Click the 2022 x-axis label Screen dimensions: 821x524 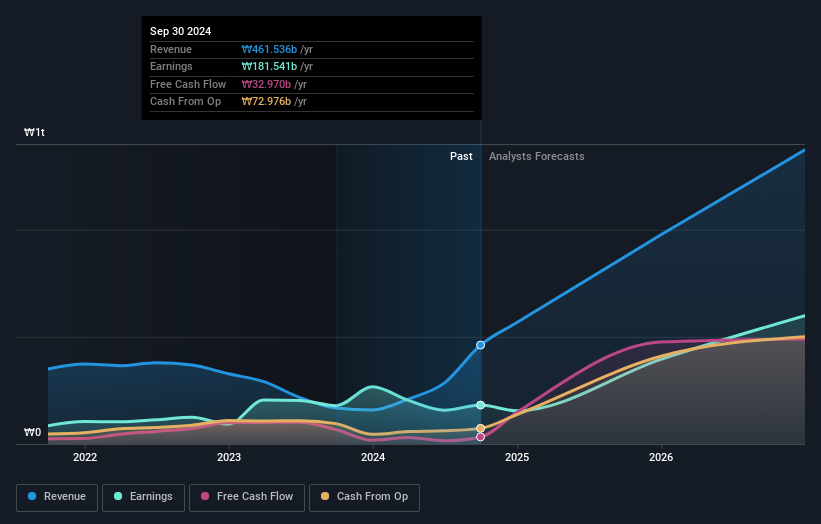(85, 457)
